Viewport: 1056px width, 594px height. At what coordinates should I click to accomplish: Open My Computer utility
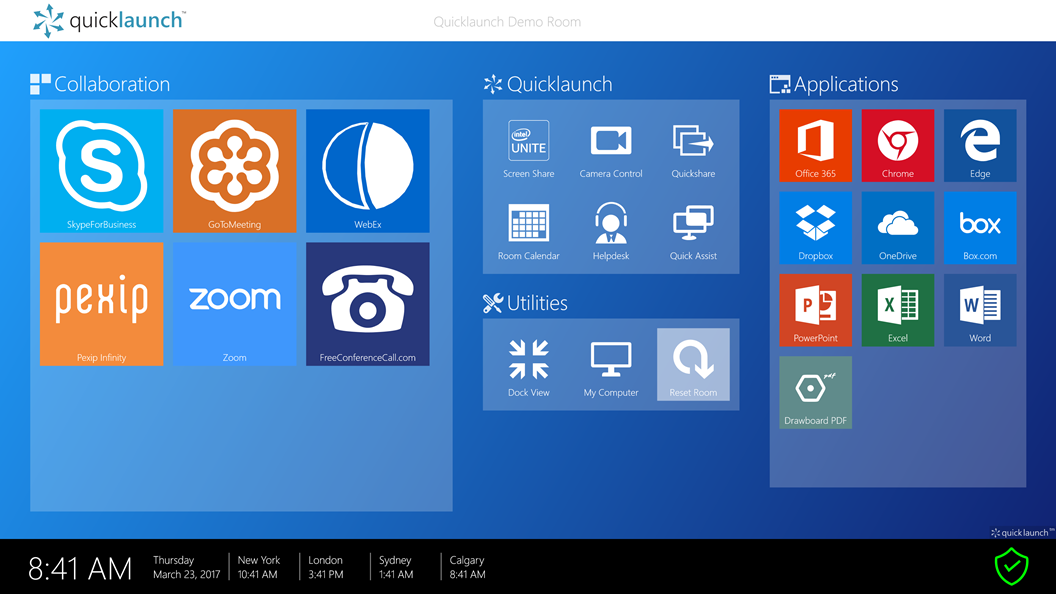[611, 365]
